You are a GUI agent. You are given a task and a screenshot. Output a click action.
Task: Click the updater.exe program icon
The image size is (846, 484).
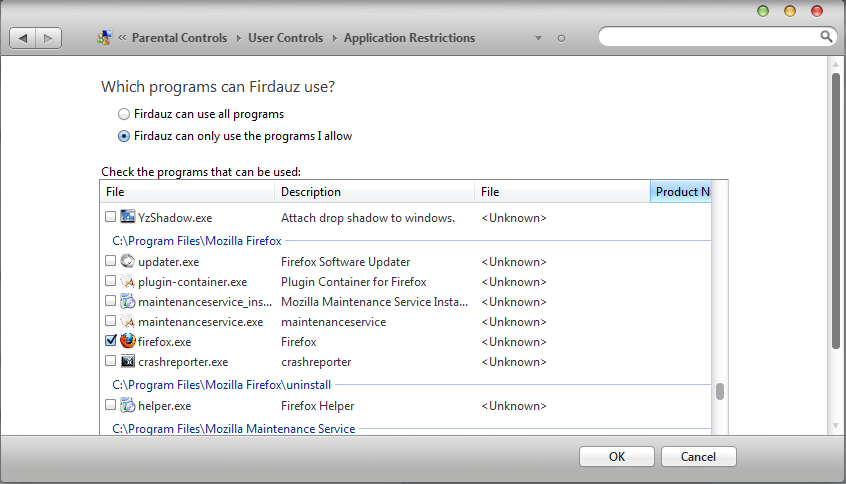point(127,261)
